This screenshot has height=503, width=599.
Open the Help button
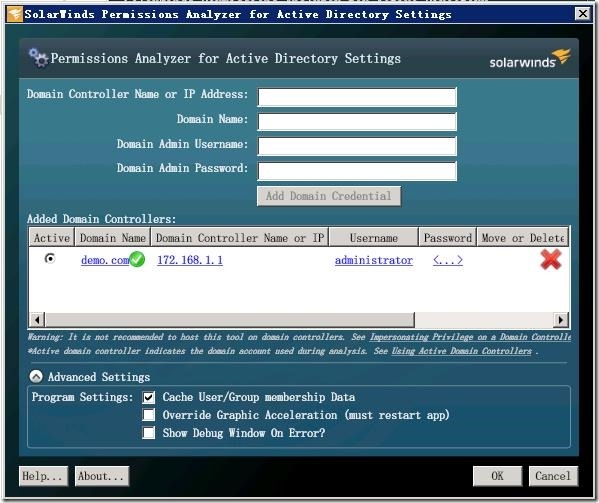click(x=43, y=476)
